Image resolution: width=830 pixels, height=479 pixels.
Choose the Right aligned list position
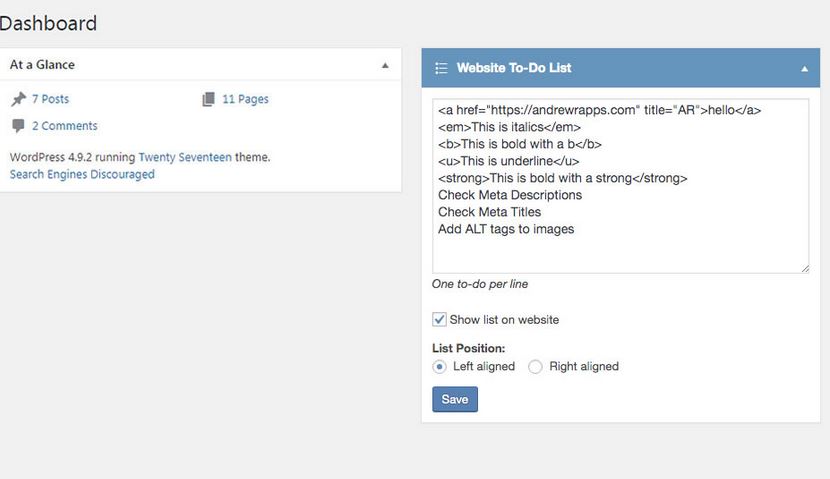[535, 366]
